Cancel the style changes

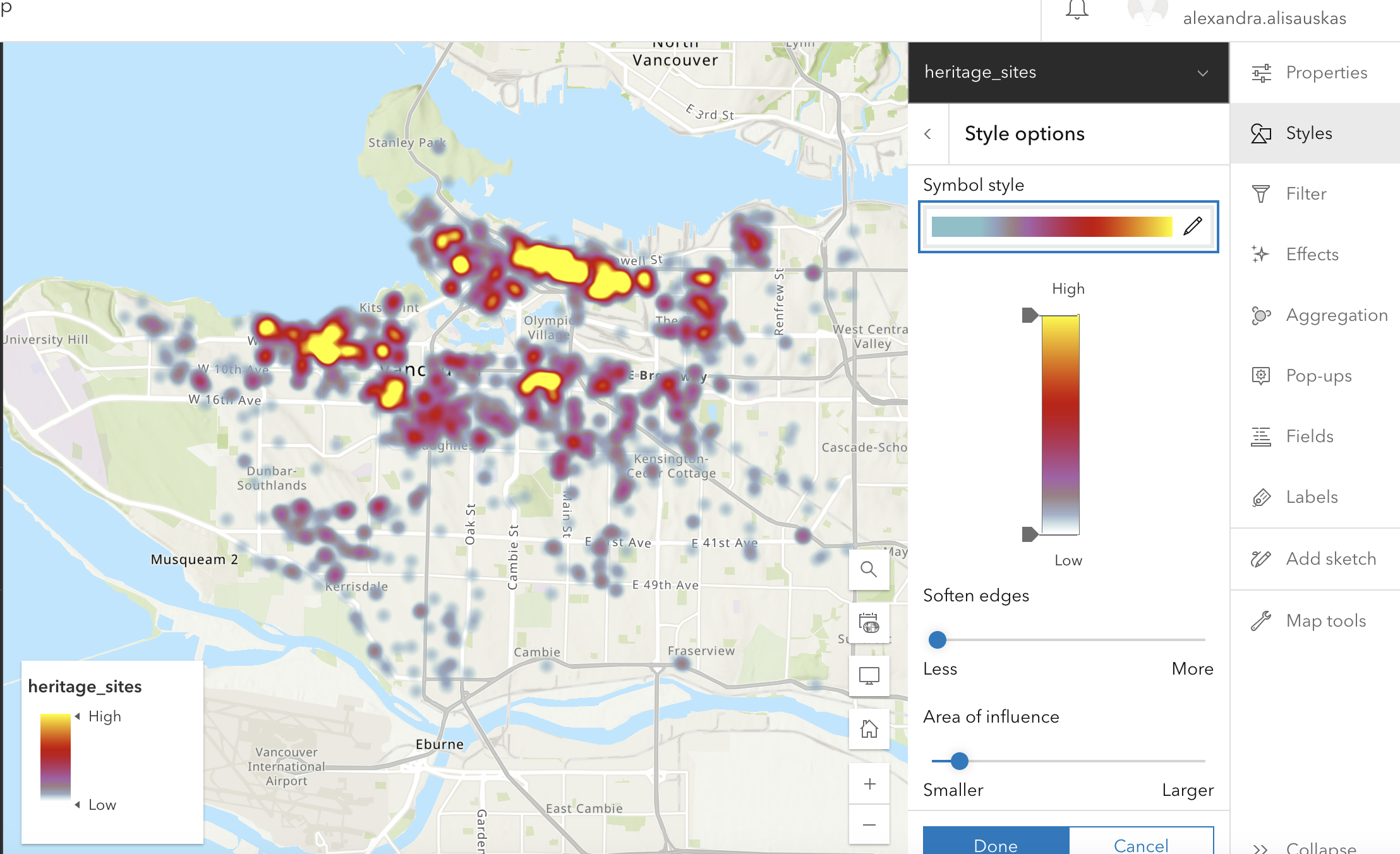(x=1141, y=841)
